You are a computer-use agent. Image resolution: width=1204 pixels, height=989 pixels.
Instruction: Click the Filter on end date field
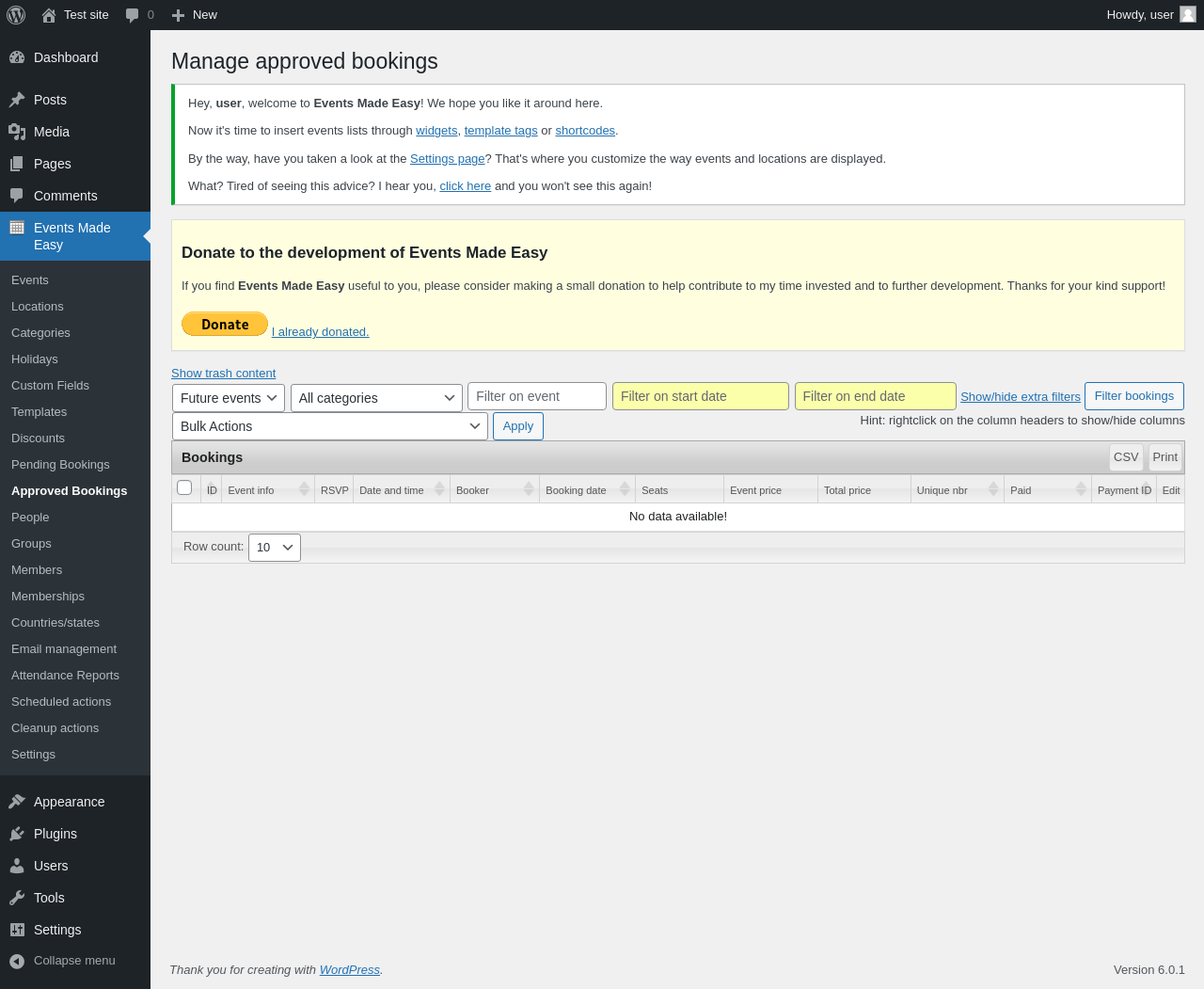tap(876, 396)
